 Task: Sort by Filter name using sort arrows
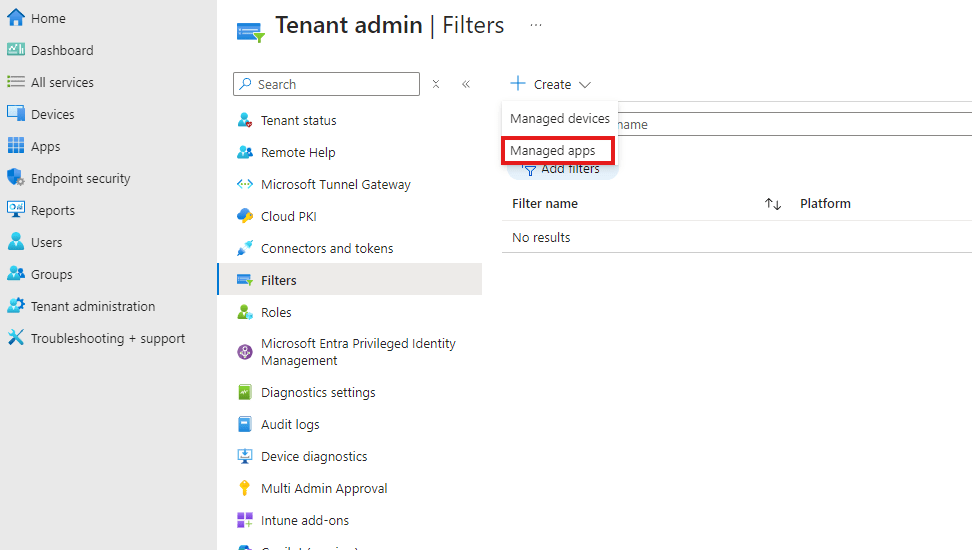(x=772, y=204)
